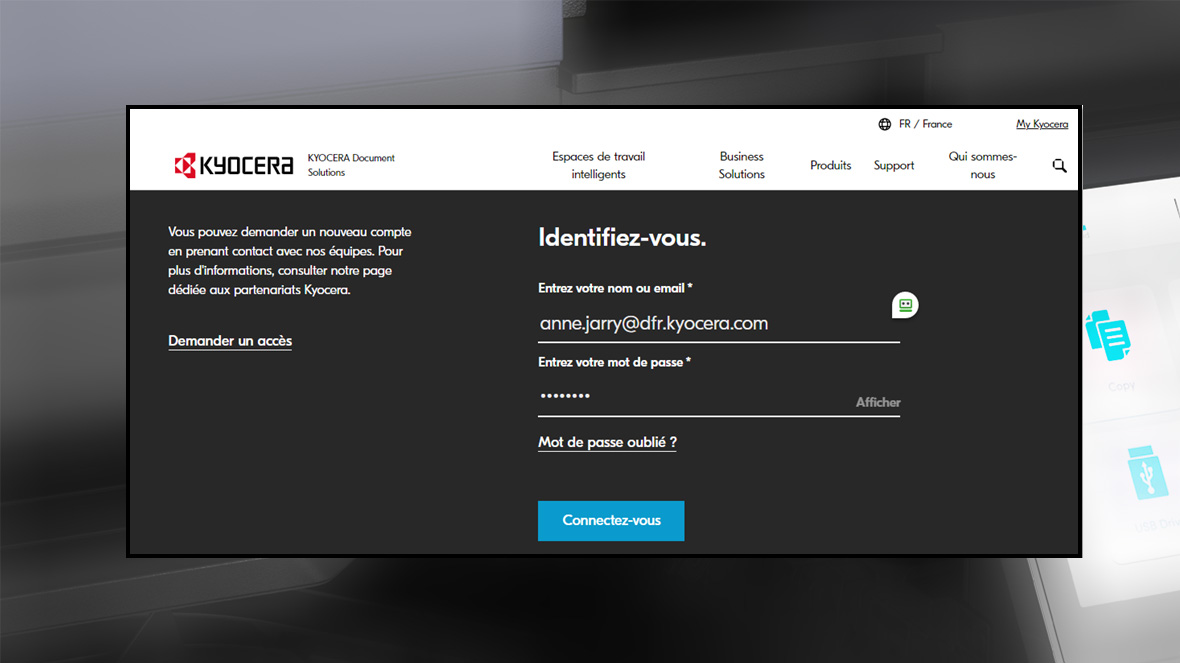Expand Espaces de travail intelligents menu
Image resolution: width=1180 pixels, height=663 pixels.
point(598,165)
